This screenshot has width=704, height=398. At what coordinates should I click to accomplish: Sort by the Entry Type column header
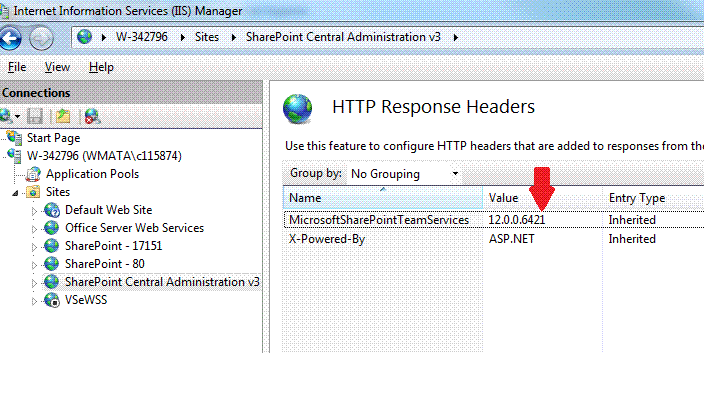(x=653, y=198)
